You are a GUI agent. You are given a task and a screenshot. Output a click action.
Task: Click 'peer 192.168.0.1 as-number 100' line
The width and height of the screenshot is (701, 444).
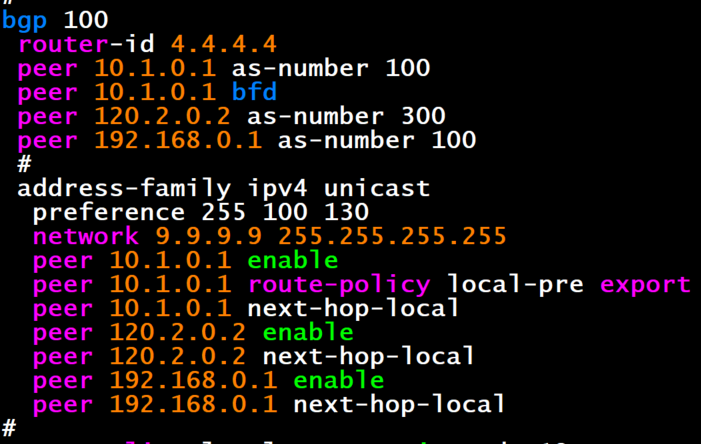[x=246, y=140]
